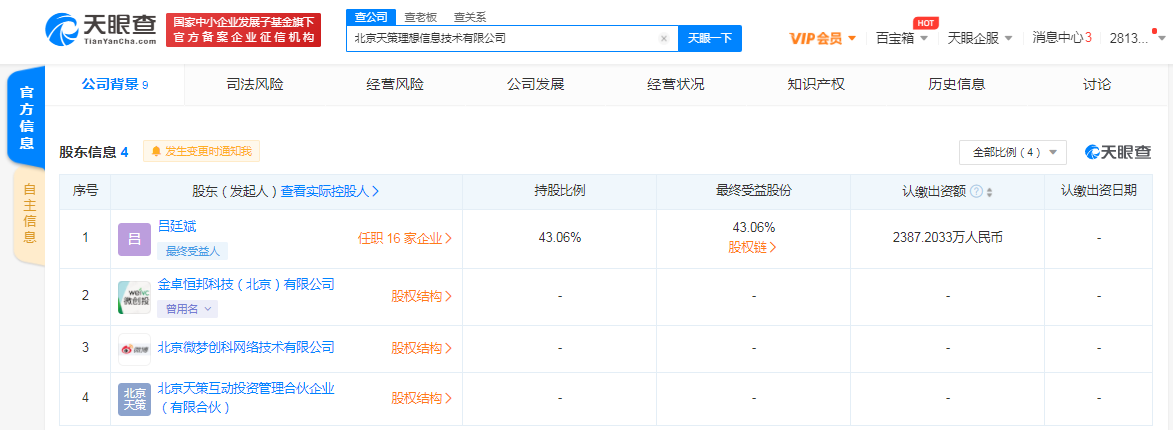Screen dimensions: 1173x430
Task: Open the 全部比例 (4) dropdown
Action: click(1013, 152)
